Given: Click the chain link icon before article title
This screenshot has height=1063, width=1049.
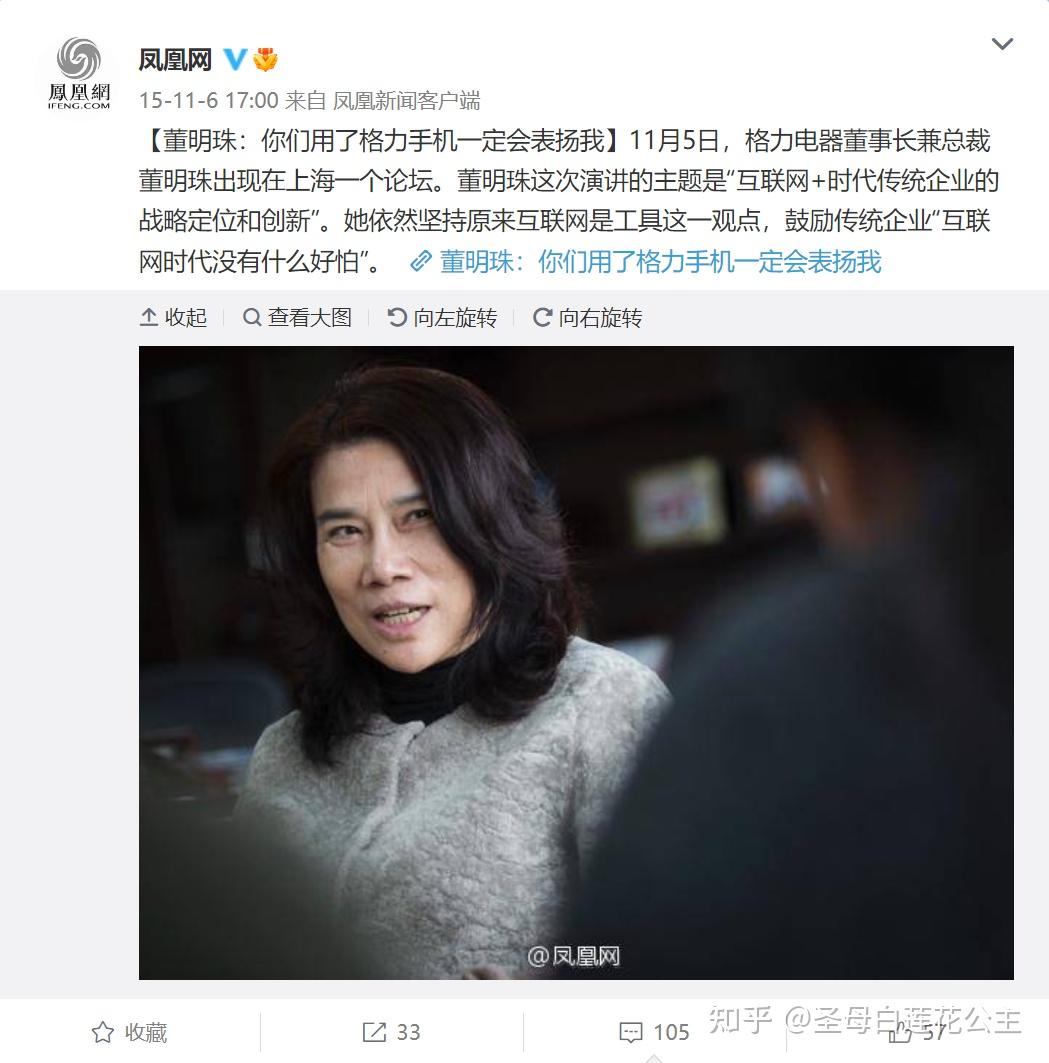Looking at the screenshot, I should (421, 262).
